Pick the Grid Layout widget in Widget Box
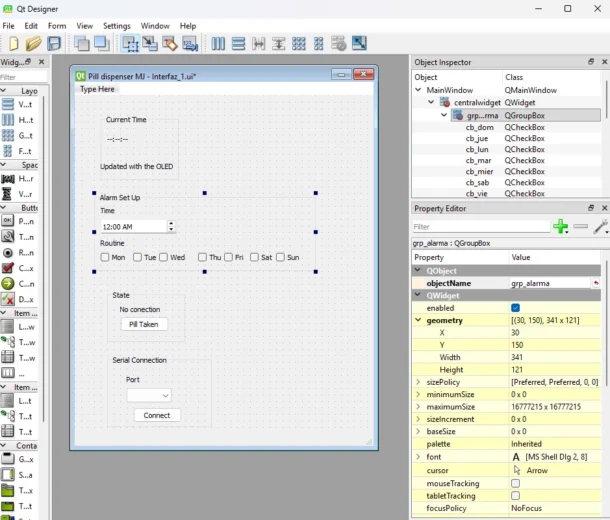 pyautogui.click(x=18, y=135)
